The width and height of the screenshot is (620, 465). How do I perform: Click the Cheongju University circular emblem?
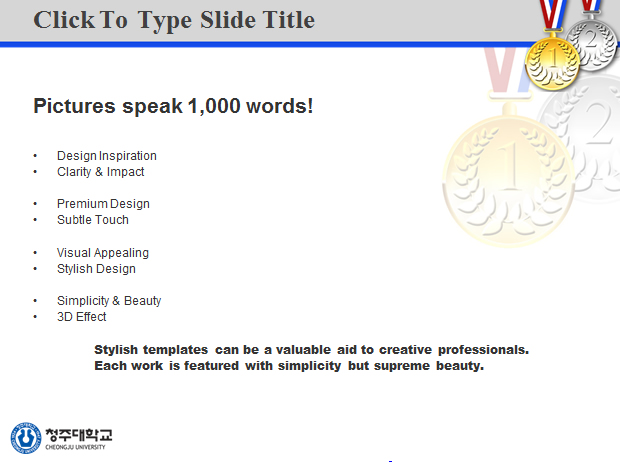tap(26, 438)
